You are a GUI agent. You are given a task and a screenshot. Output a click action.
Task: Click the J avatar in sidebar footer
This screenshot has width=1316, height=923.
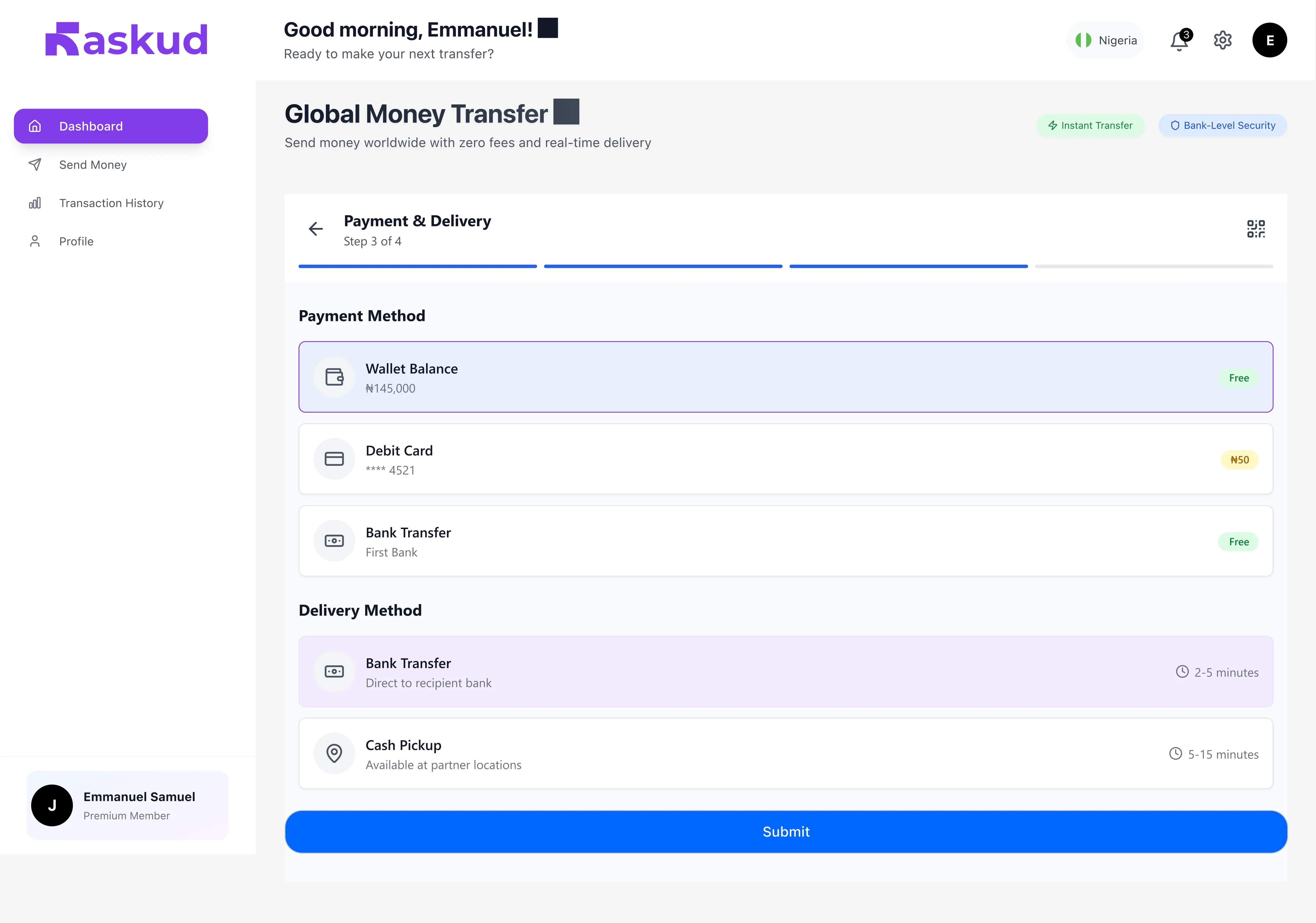coord(52,805)
